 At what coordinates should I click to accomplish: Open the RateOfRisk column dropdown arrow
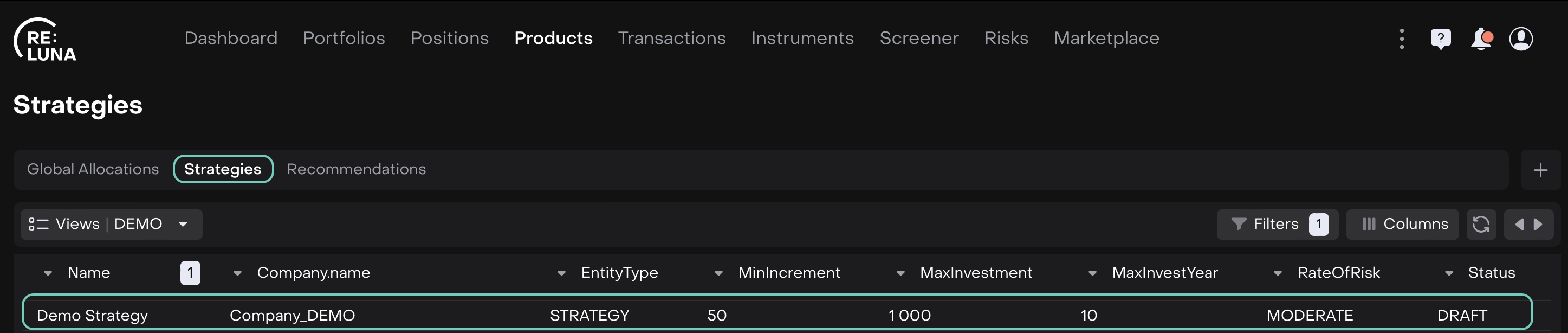click(x=1278, y=273)
